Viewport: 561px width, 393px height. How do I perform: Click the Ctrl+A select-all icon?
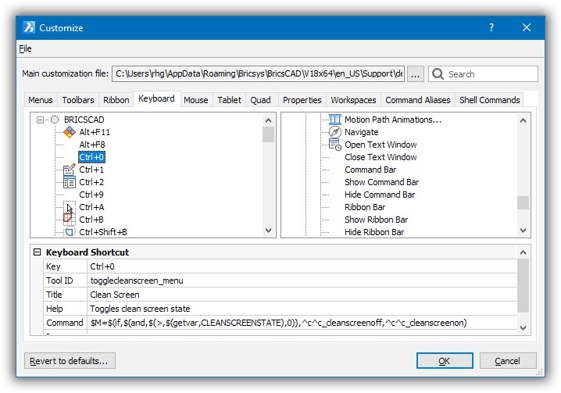click(x=69, y=207)
